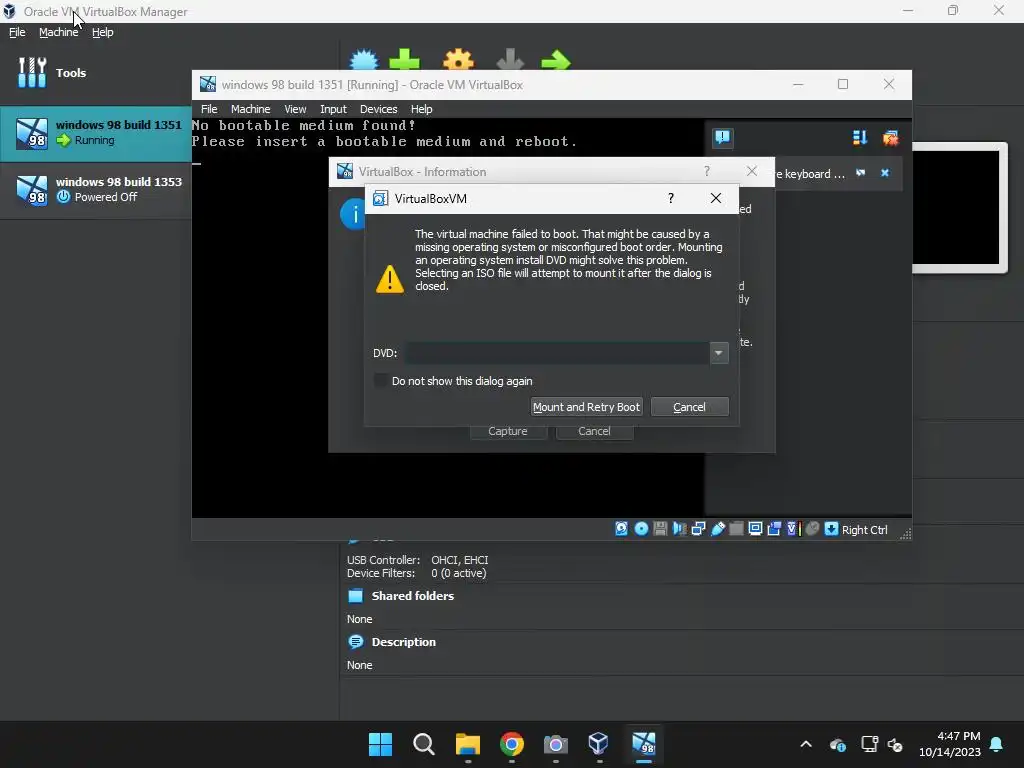This screenshot has height=768, width=1024.
Task: Expand the DVD dropdown arrow
Action: pyautogui.click(x=718, y=353)
